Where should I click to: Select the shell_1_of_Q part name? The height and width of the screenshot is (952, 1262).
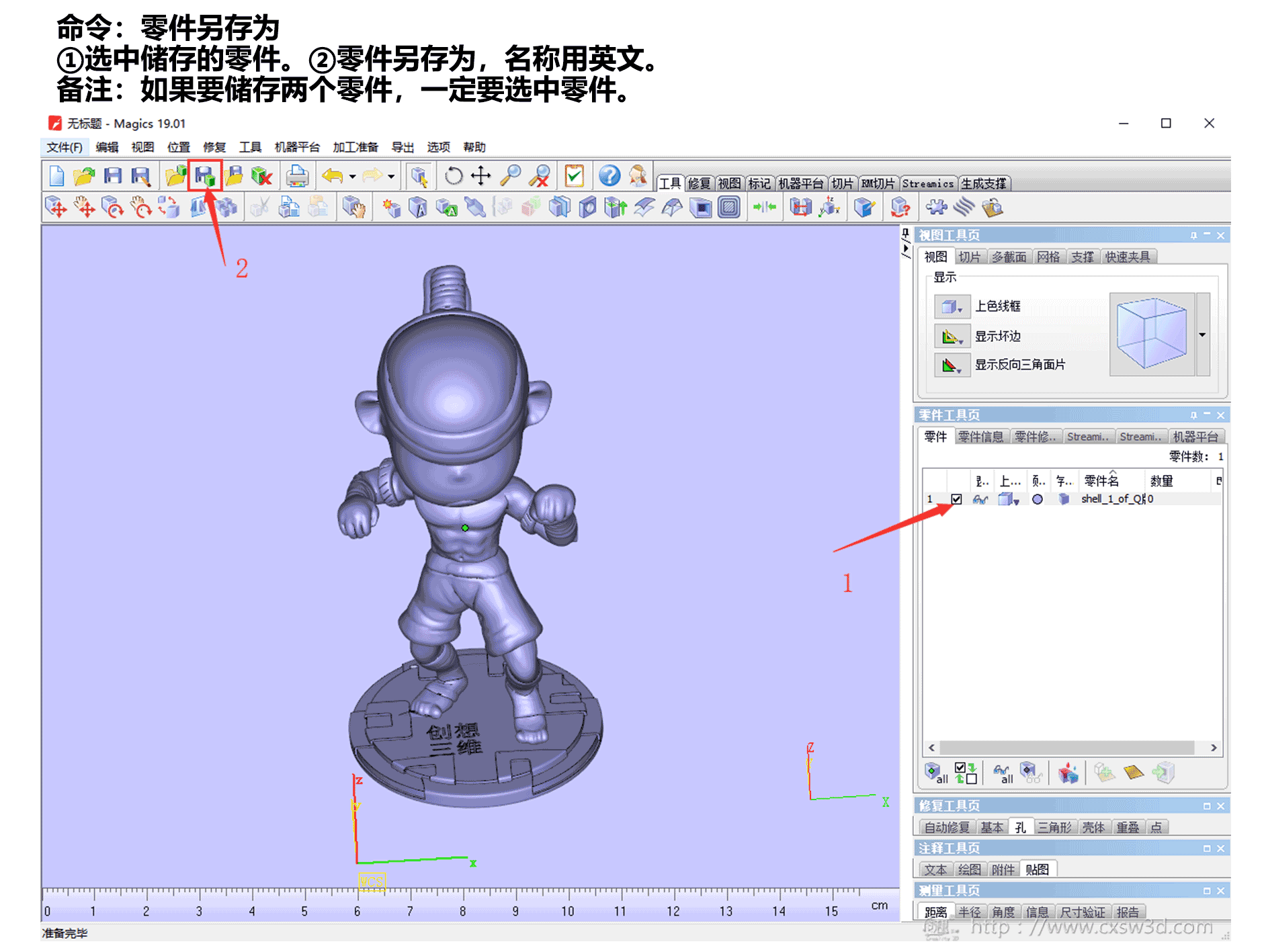tap(1113, 499)
